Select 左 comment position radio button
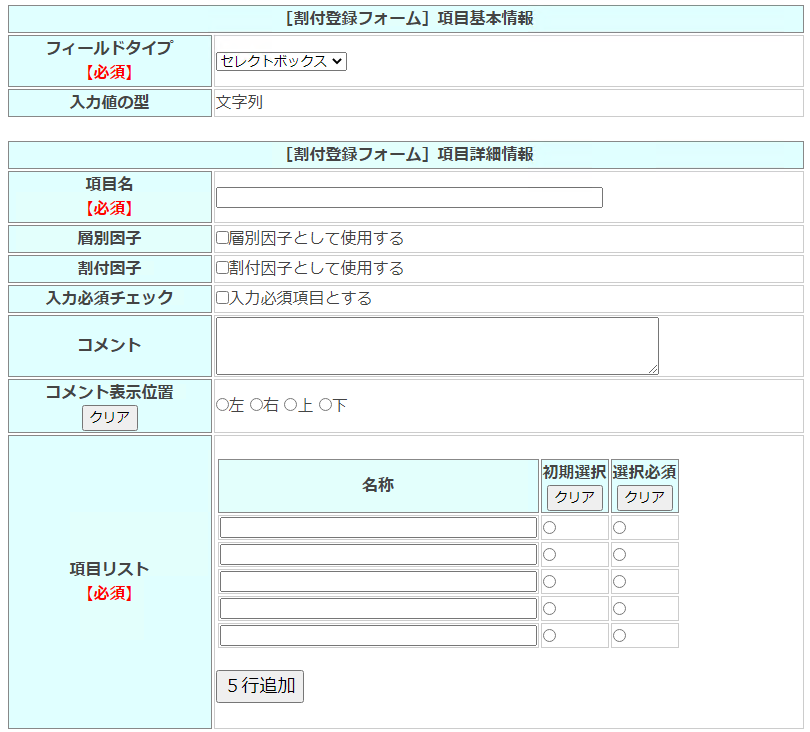Viewport: 810px width, 732px height. tap(222, 405)
